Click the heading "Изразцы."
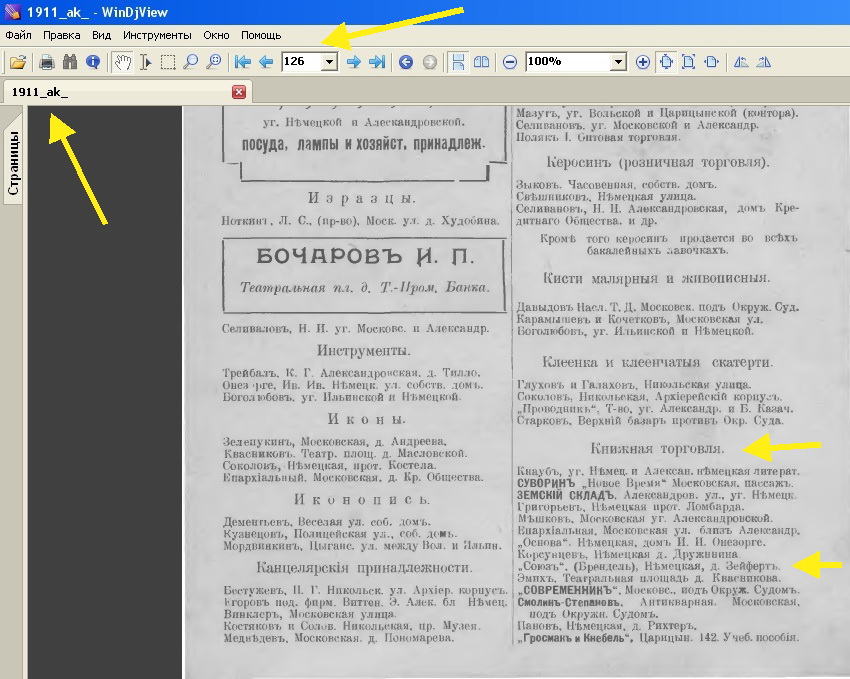 362,198
